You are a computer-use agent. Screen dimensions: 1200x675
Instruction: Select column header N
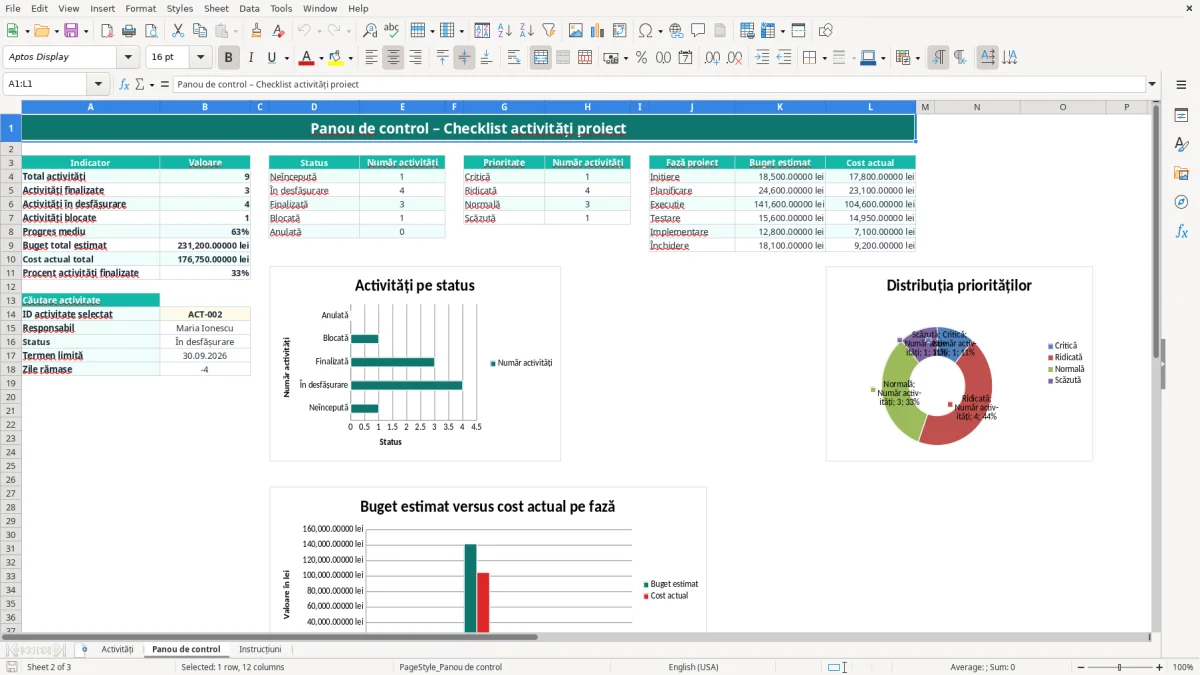coord(977,107)
